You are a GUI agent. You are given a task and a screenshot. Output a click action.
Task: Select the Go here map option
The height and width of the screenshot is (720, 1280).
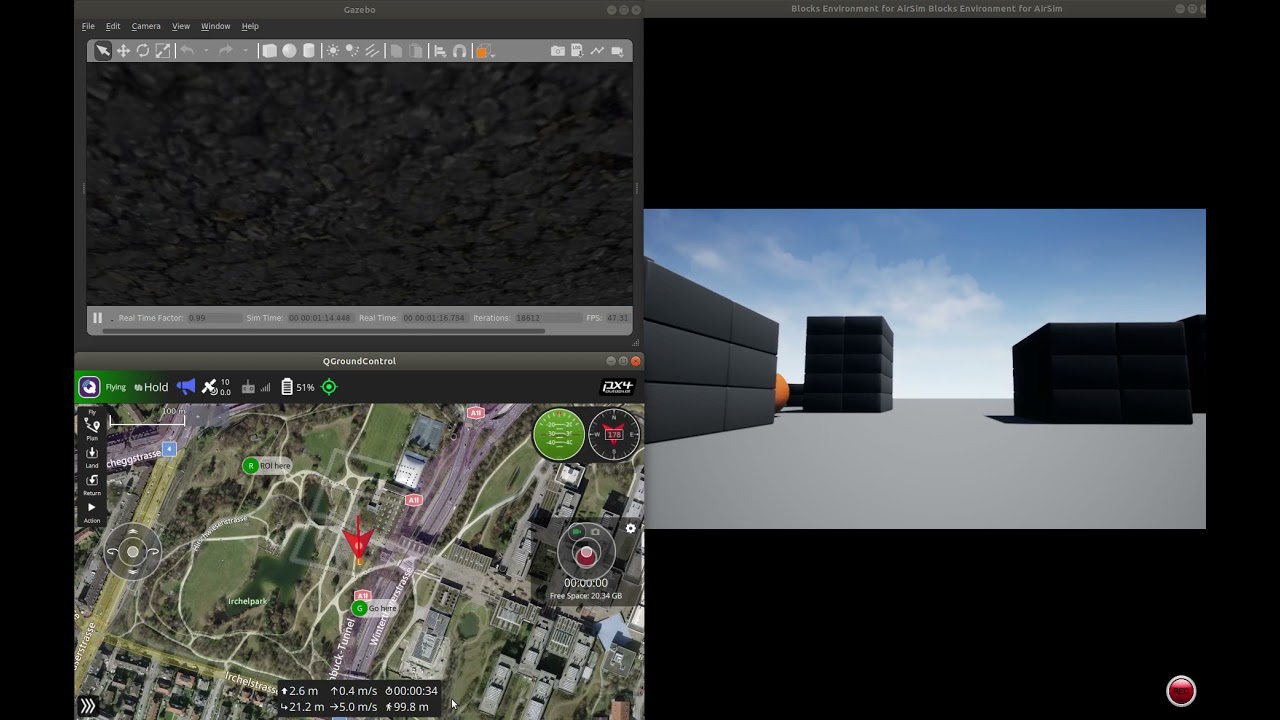pyautogui.click(x=375, y=608)
